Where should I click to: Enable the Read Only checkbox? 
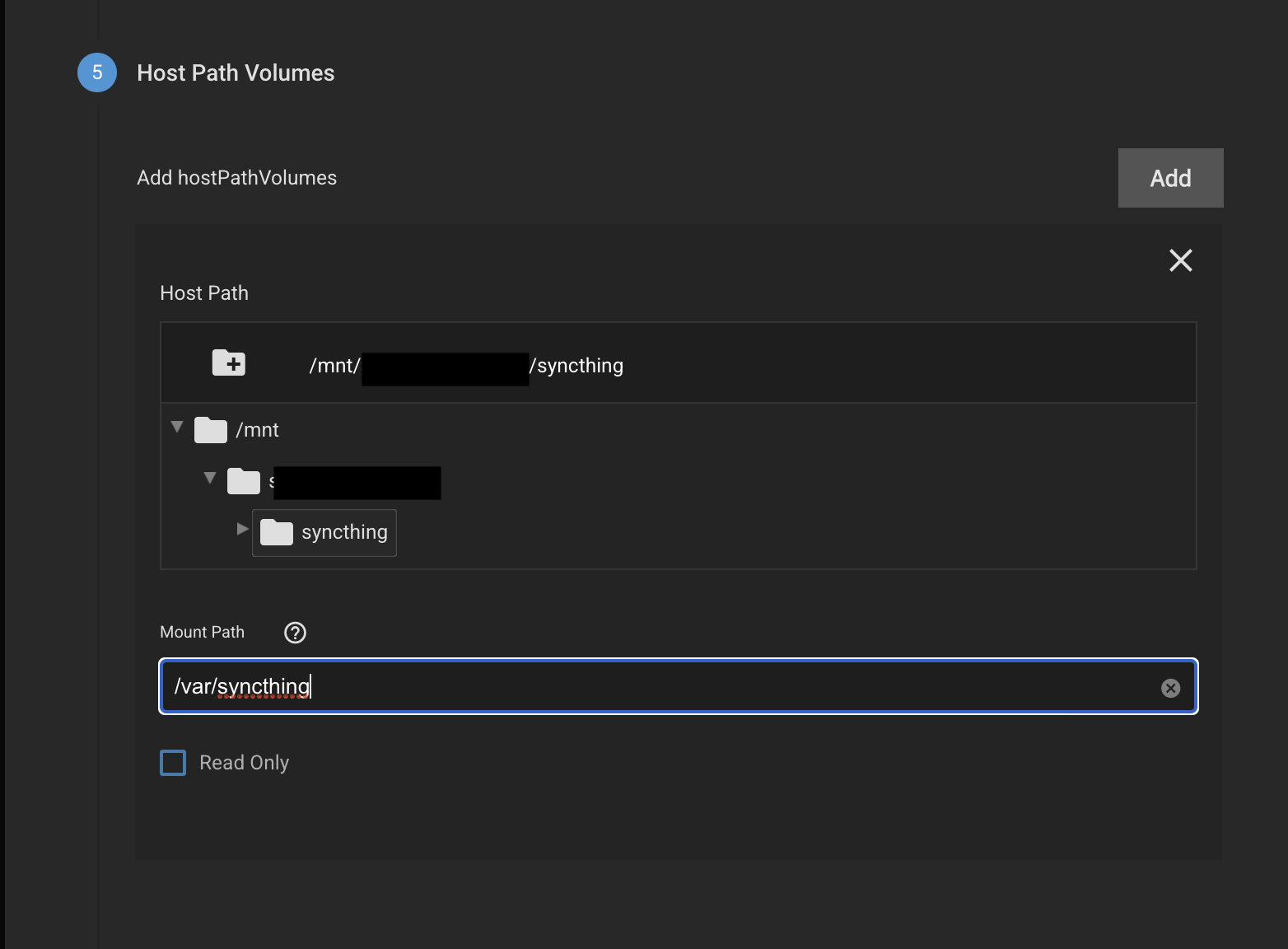pyautogui.click(x=173, y=763)
